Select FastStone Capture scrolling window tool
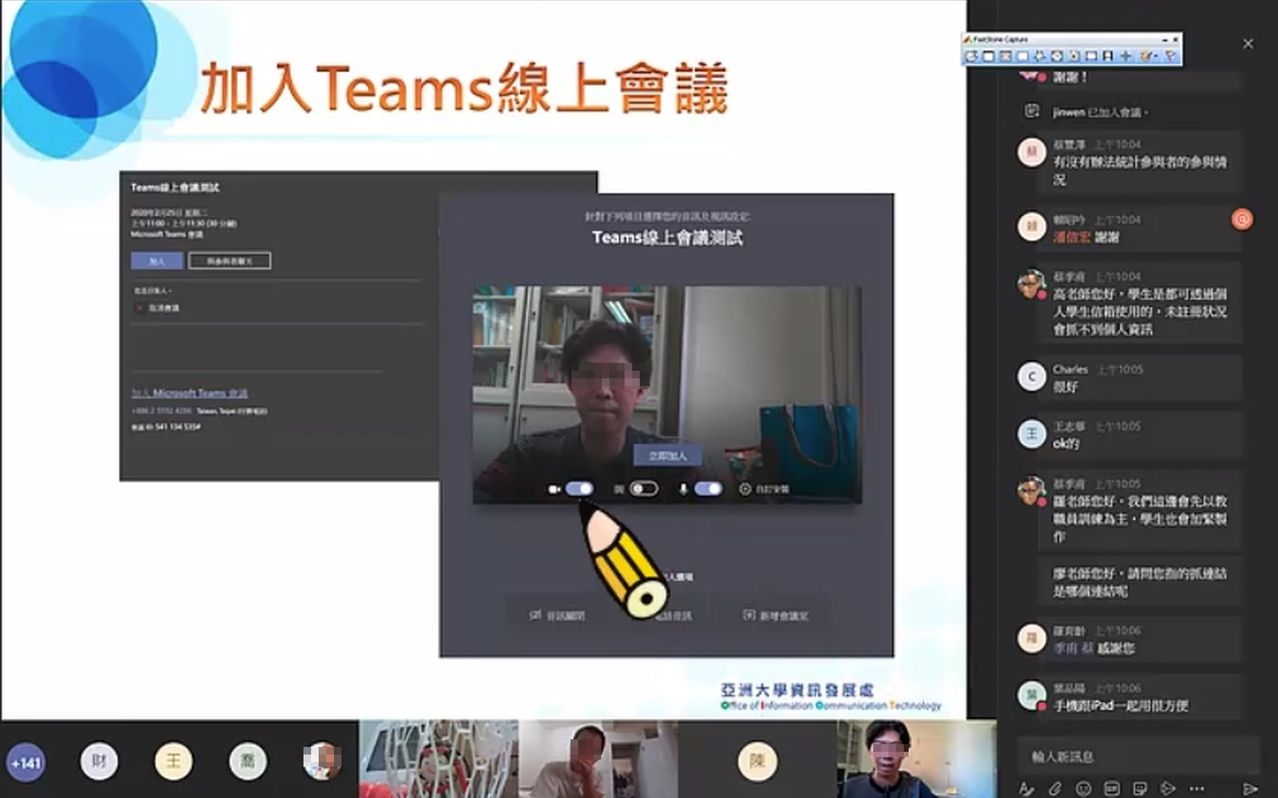The height and width of the screenshot is (798, 1278). click(1073, 56)
